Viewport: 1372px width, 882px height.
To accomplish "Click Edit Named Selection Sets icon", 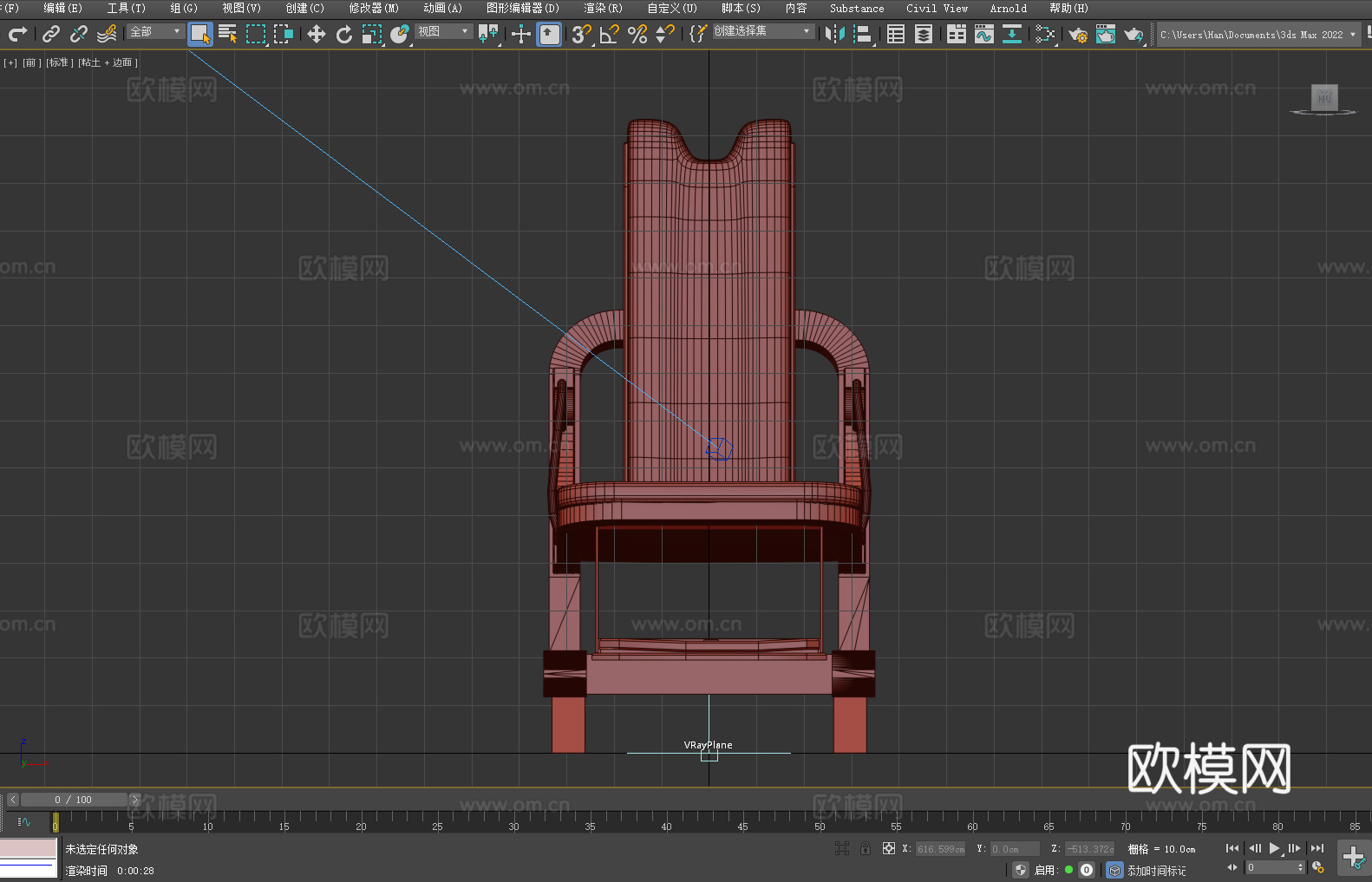I will [698, 34].
